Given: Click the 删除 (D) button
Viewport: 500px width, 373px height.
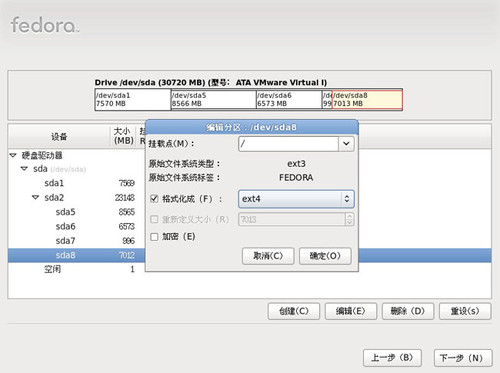Looking at the screenshot, I should (x=408, y=311).
